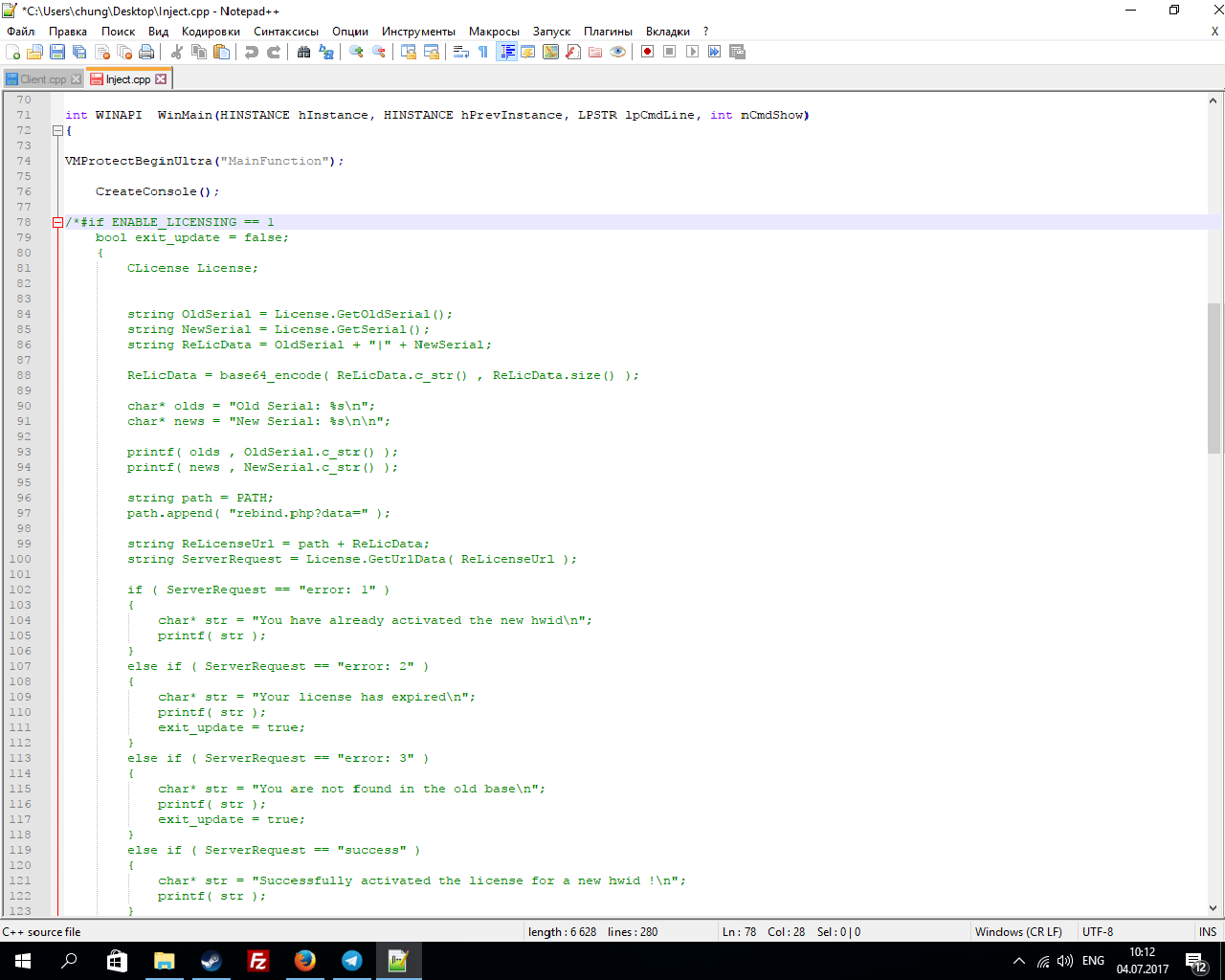Click the C++ source file status label
This screenshot has height=980, width=1225.
coord(42,932)
